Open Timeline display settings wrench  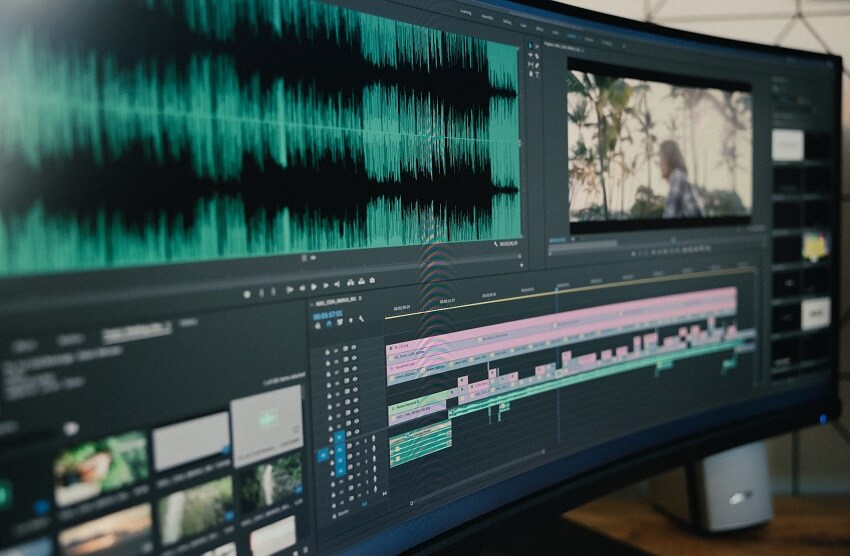click(361, 319)
